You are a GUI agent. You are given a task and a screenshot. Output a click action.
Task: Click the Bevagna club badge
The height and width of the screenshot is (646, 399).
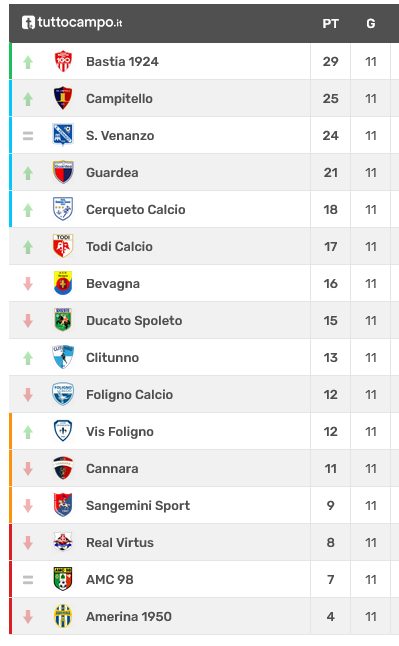[x=63, y=283]
